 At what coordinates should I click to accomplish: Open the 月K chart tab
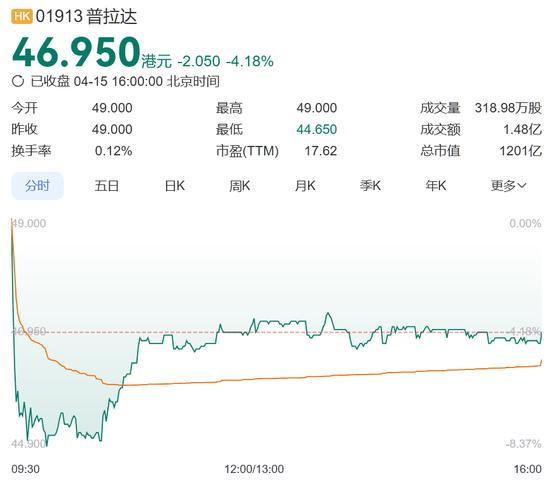coord(305,186)
